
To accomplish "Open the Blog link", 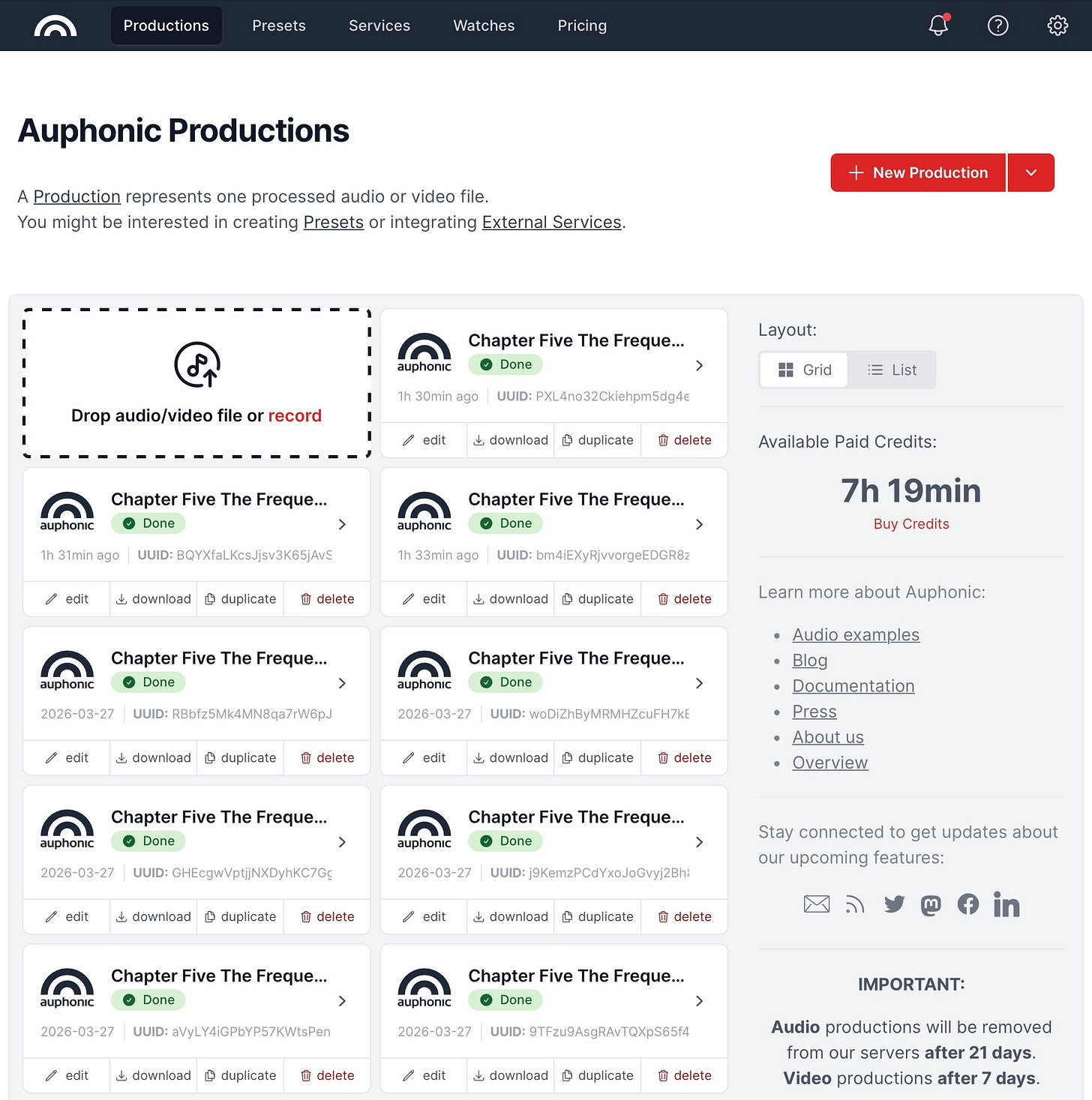I will tap(810, 660).
